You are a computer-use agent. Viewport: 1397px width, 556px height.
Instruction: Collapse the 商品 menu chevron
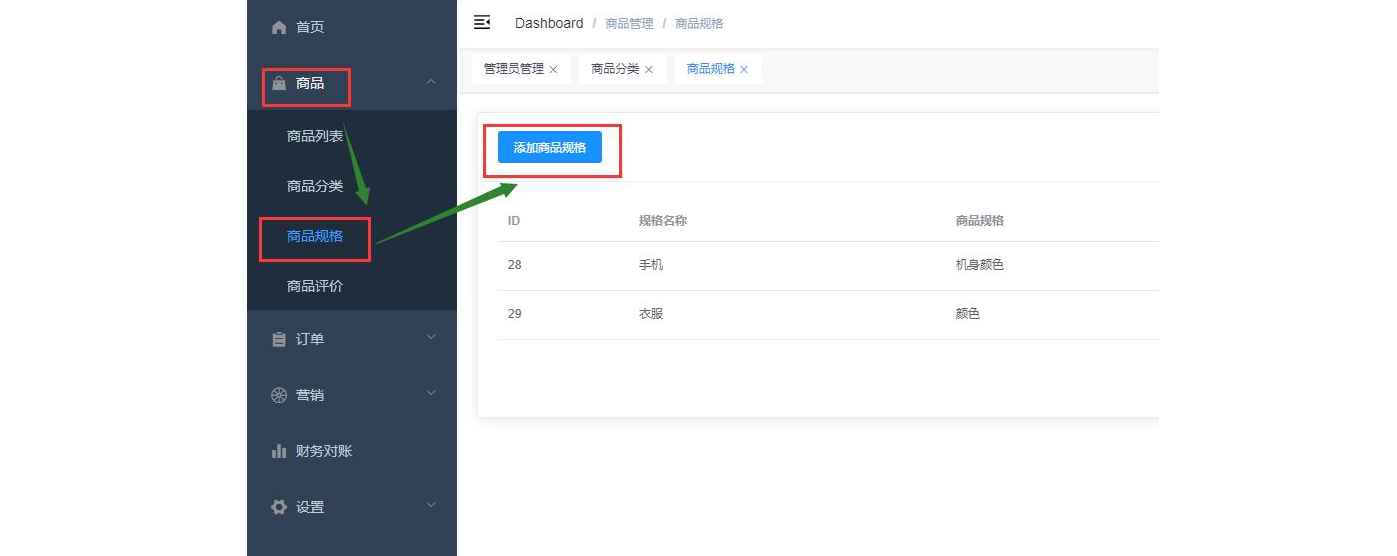(x=431, y=82)
